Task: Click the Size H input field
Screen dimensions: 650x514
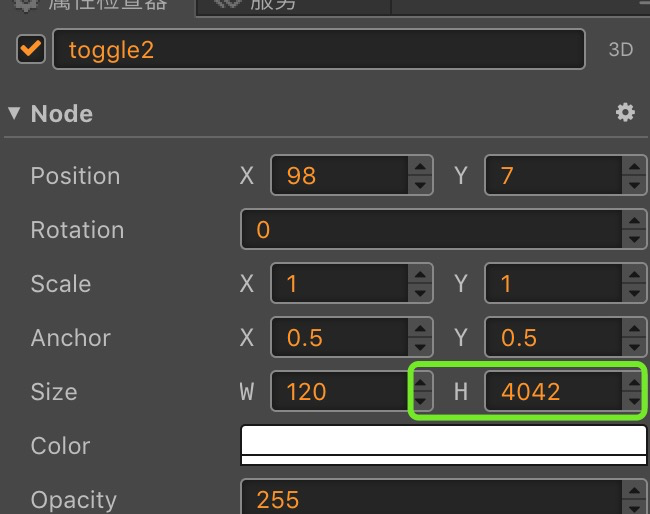Action: [553, 392]
